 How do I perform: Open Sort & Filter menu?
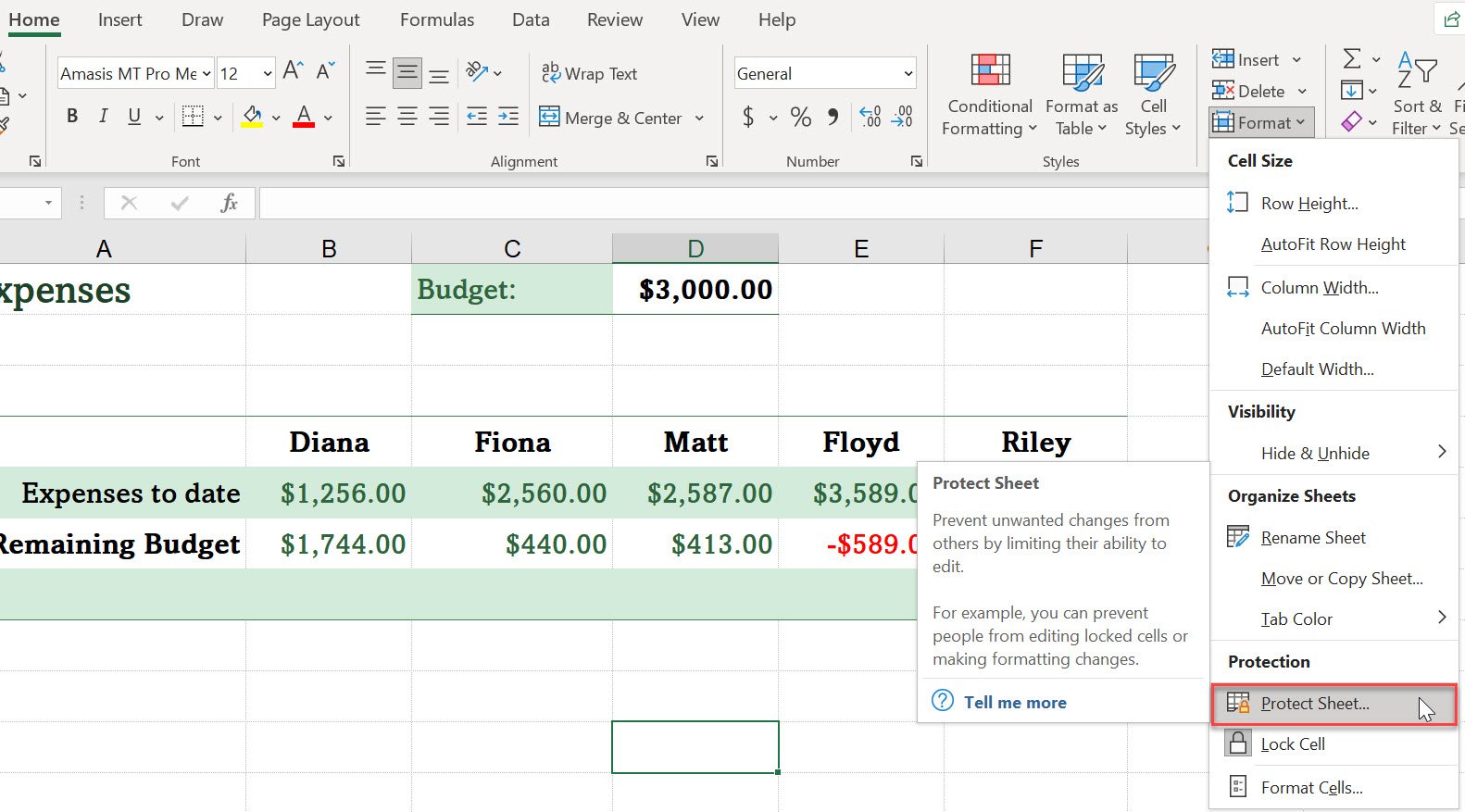[x=1417, y=94]
